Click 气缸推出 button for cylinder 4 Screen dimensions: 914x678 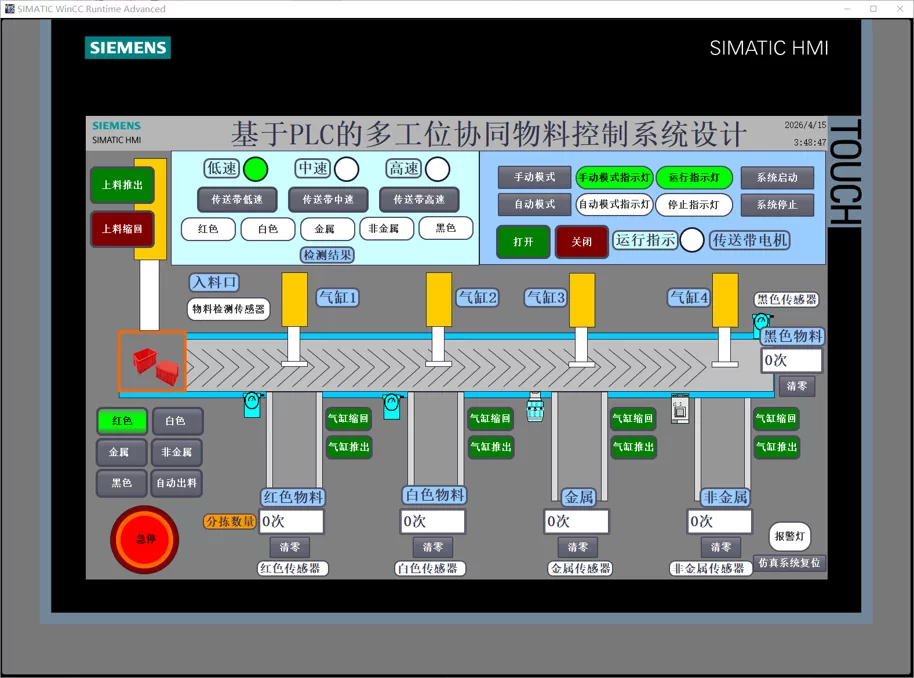776,447
